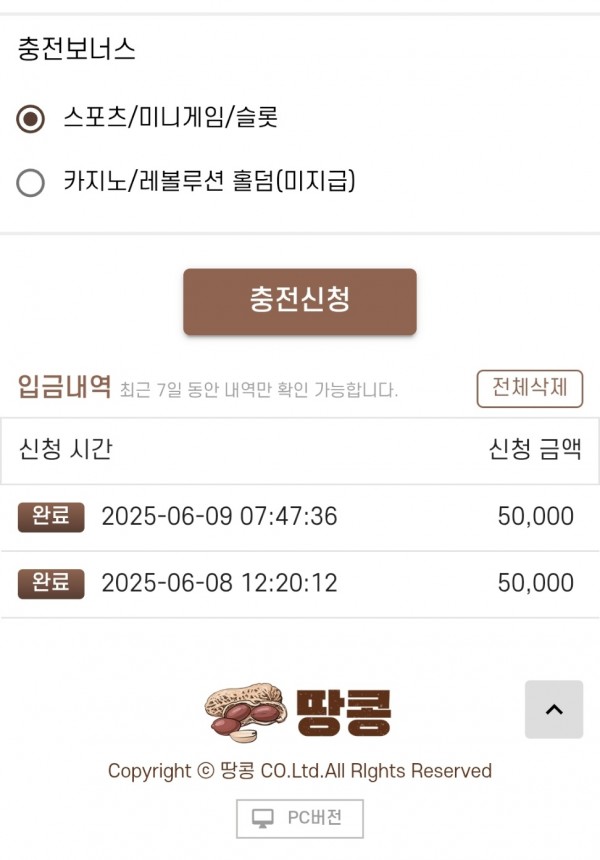This screenshot has height=860, width=600.
Task: Click the copyright 땅콩 CO.Ltd text
Action: click(299, 771)
